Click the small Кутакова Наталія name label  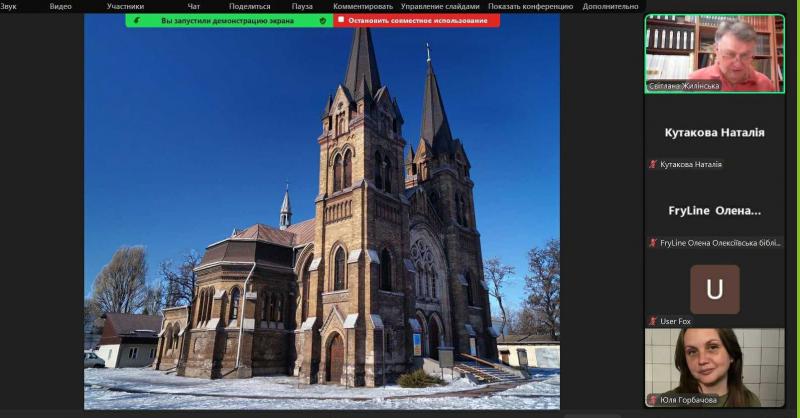point(691,164)
